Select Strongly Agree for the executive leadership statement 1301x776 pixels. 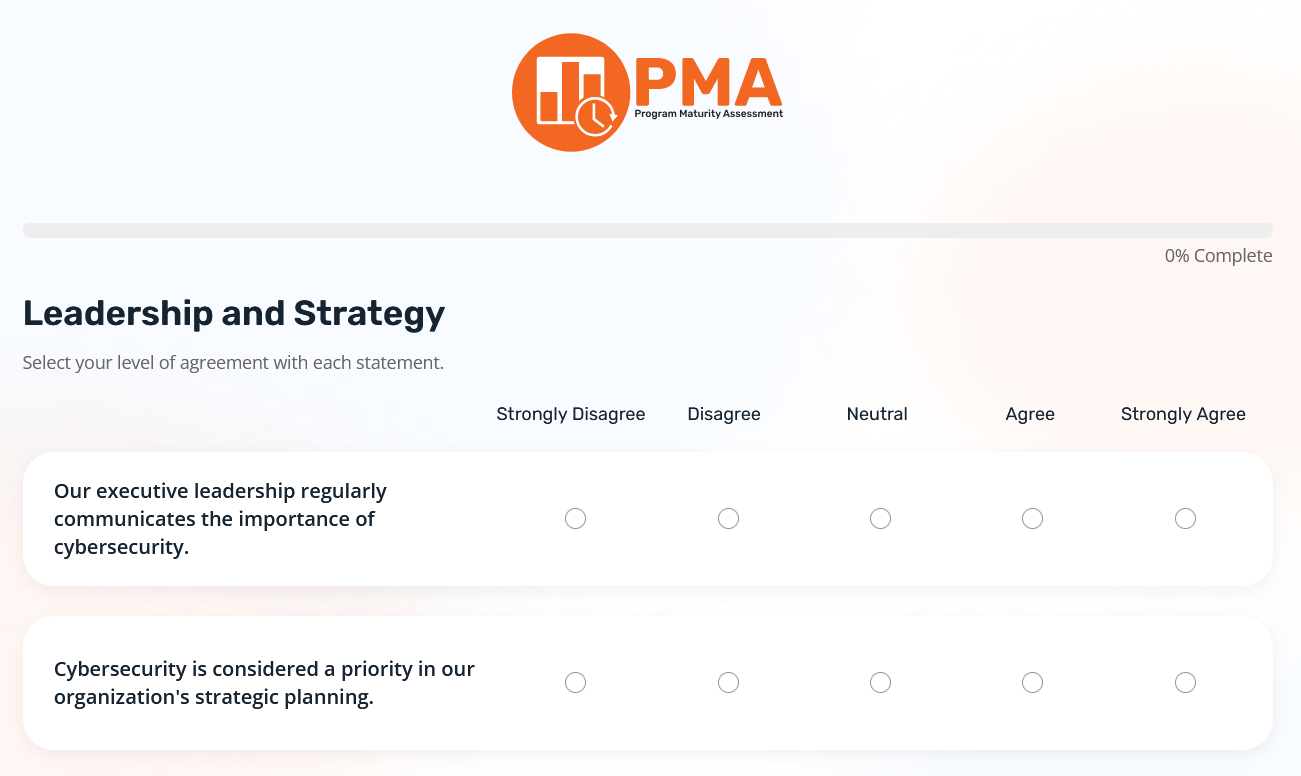(x=1185, y=518)
